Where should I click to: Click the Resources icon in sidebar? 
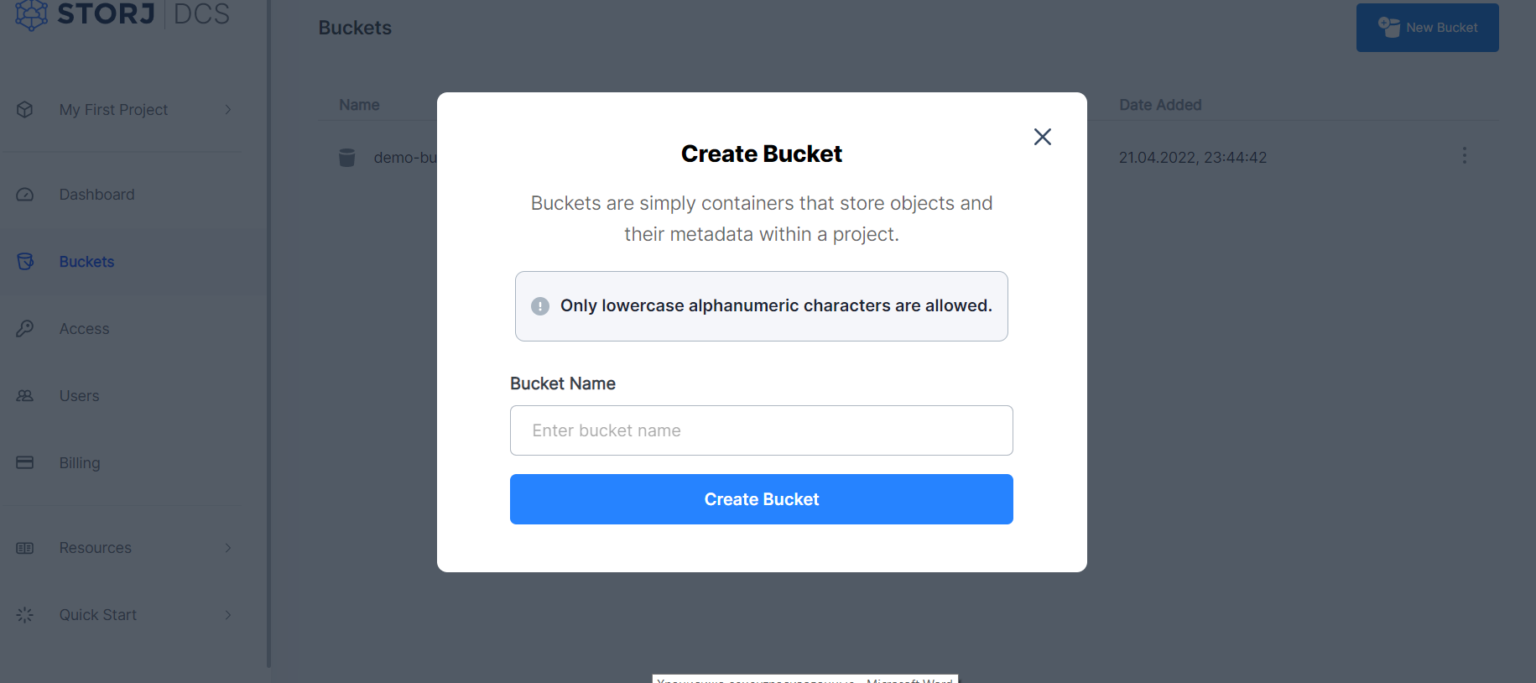pos(25,547)
